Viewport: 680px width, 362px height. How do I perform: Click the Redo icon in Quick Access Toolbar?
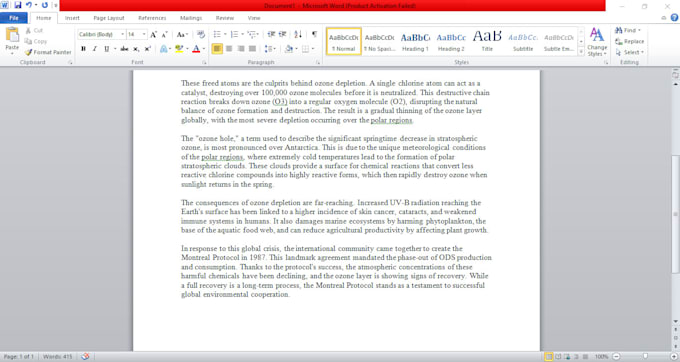(x=44, y=5)
